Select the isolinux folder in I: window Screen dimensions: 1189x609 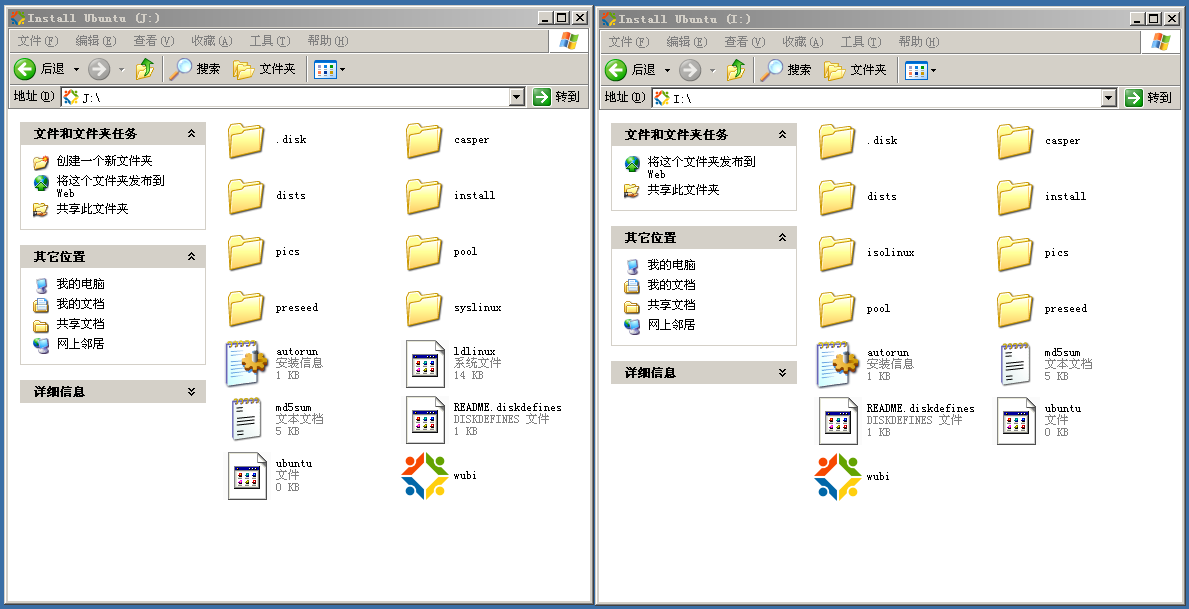point(867,253)
